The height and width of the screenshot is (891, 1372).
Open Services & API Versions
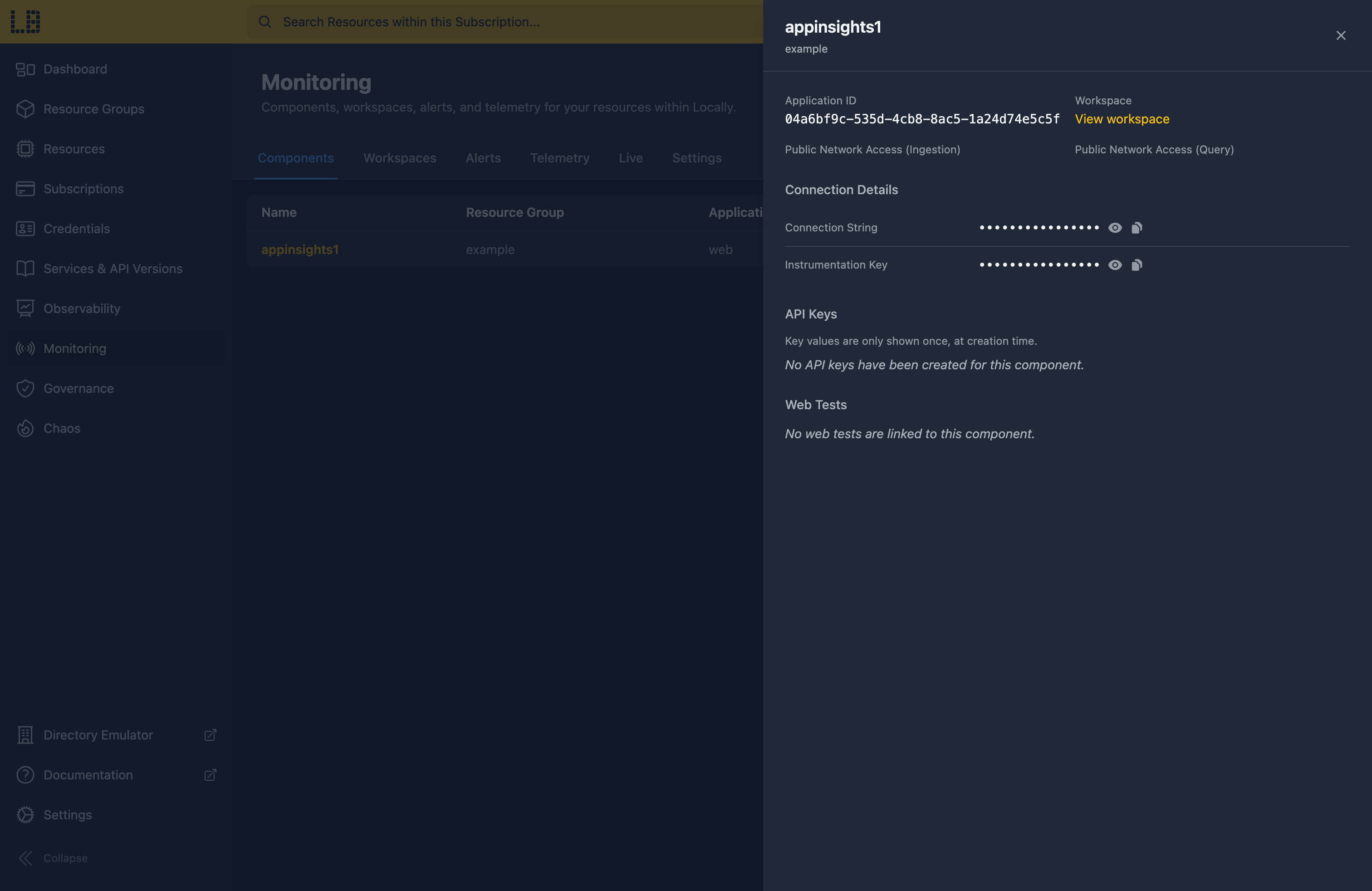coord(116,269)
